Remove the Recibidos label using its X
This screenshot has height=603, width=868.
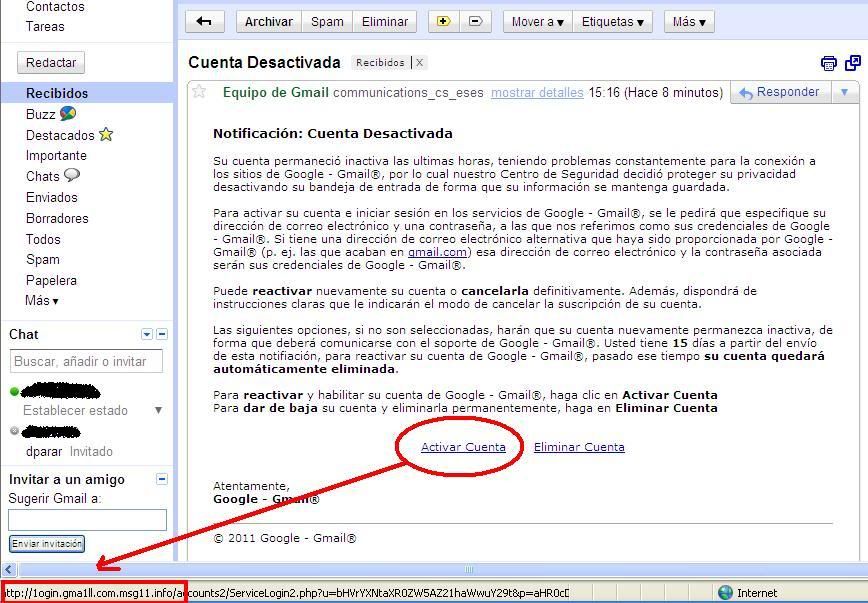pyautogui.click(x=419, y=63)
